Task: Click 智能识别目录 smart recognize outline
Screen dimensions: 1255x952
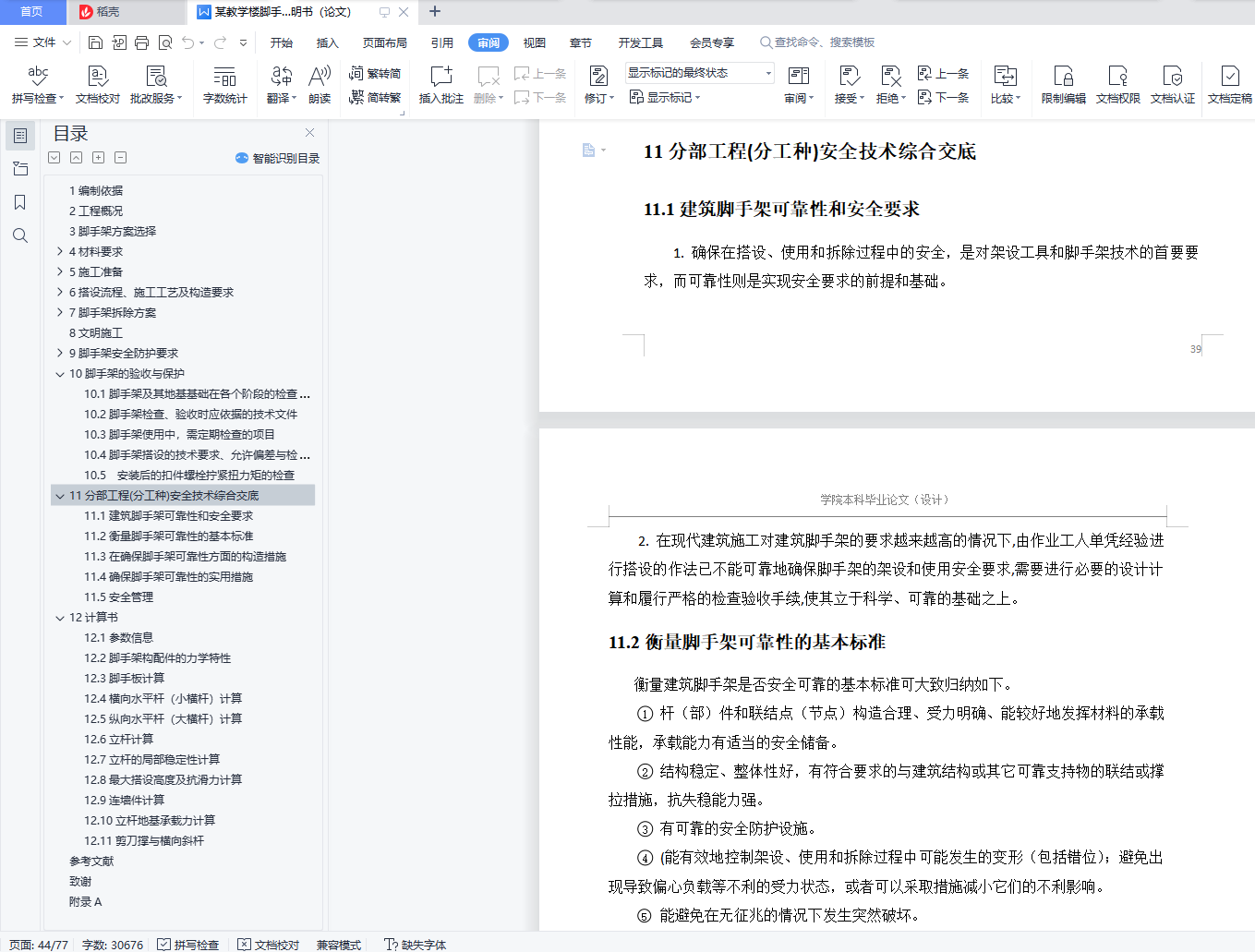Action: (x=278, y=158)
